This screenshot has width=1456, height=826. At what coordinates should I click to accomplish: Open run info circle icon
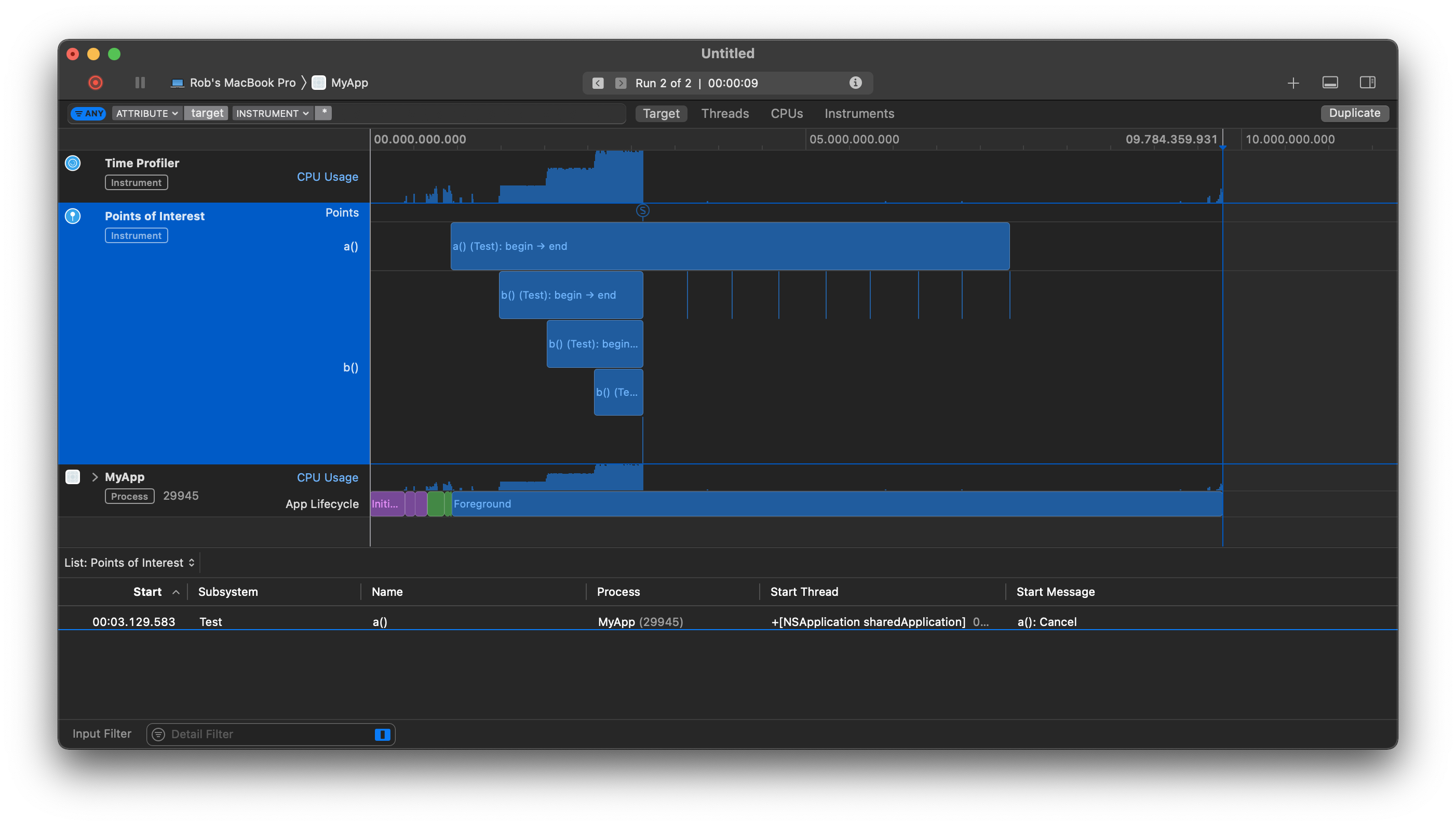coord(855,83)
